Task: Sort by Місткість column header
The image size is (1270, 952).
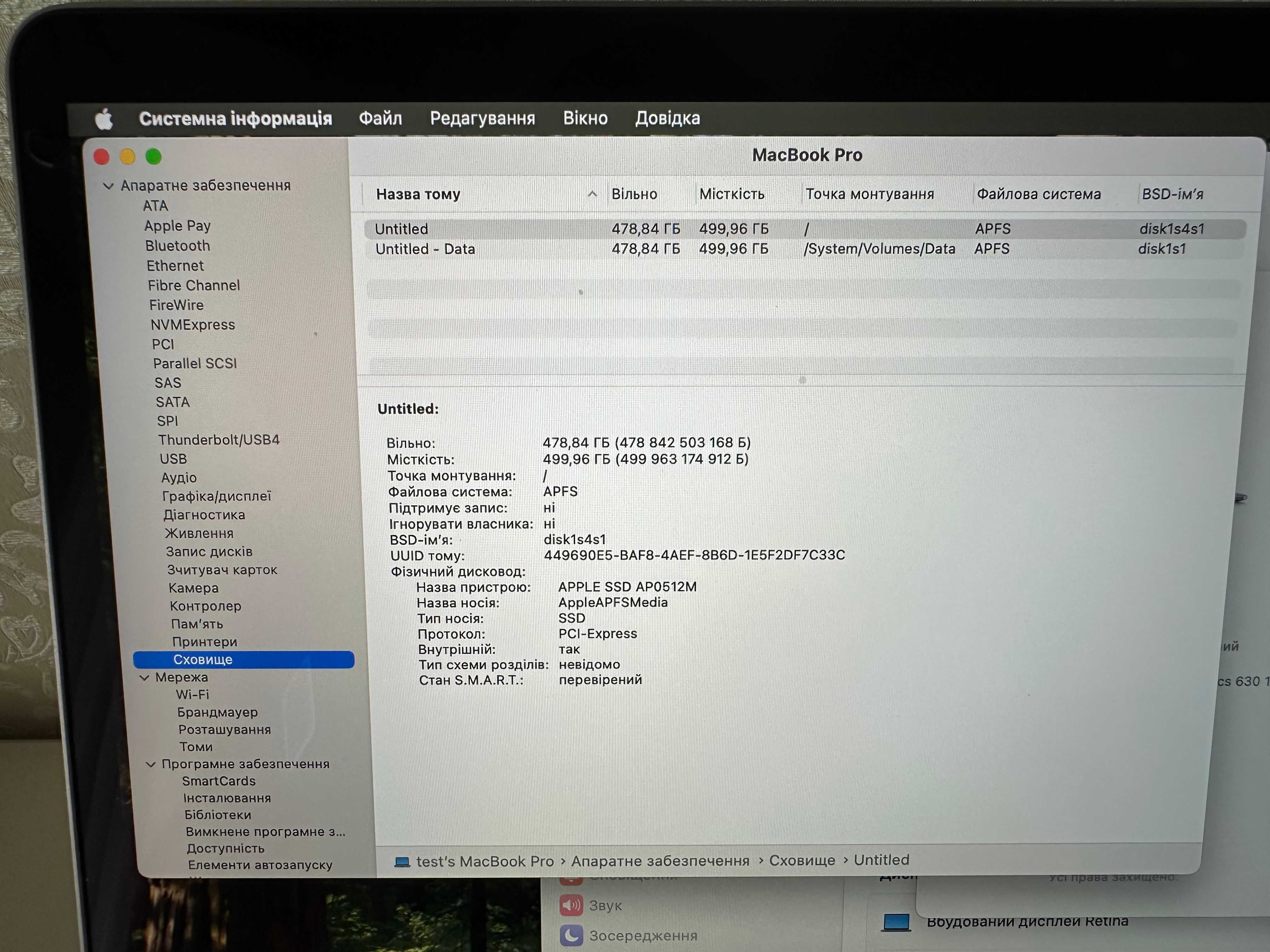Action: [x=732, y=194]
